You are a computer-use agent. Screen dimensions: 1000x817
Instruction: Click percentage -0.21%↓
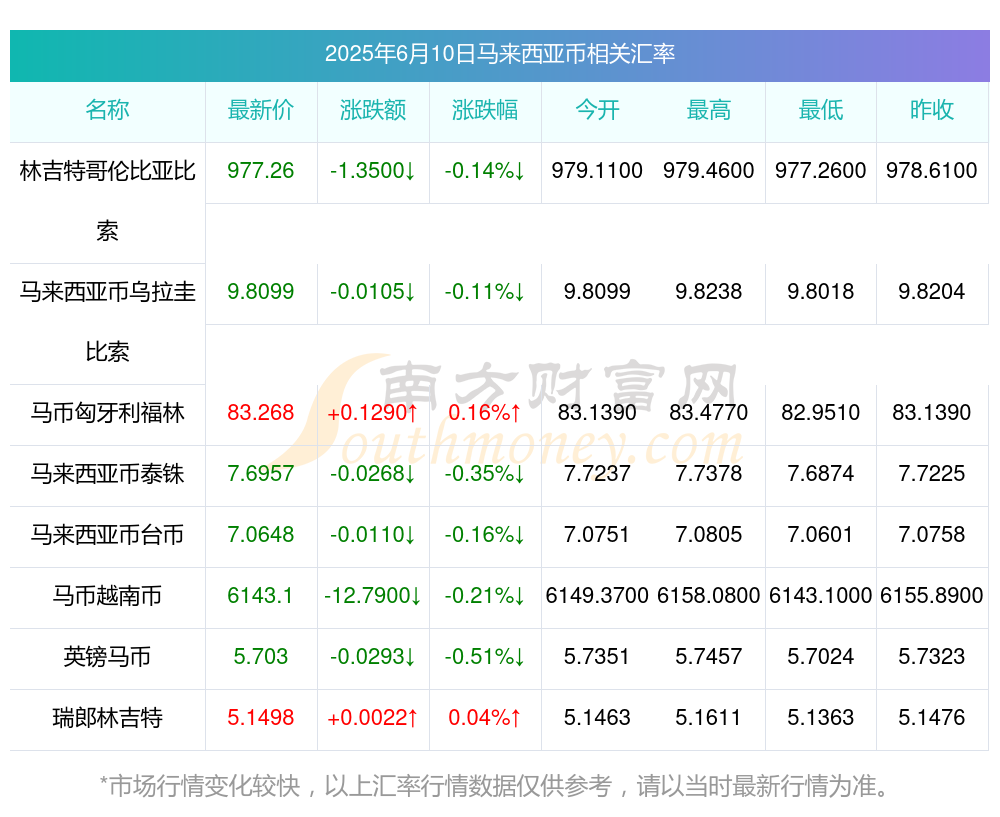(485, 596)
